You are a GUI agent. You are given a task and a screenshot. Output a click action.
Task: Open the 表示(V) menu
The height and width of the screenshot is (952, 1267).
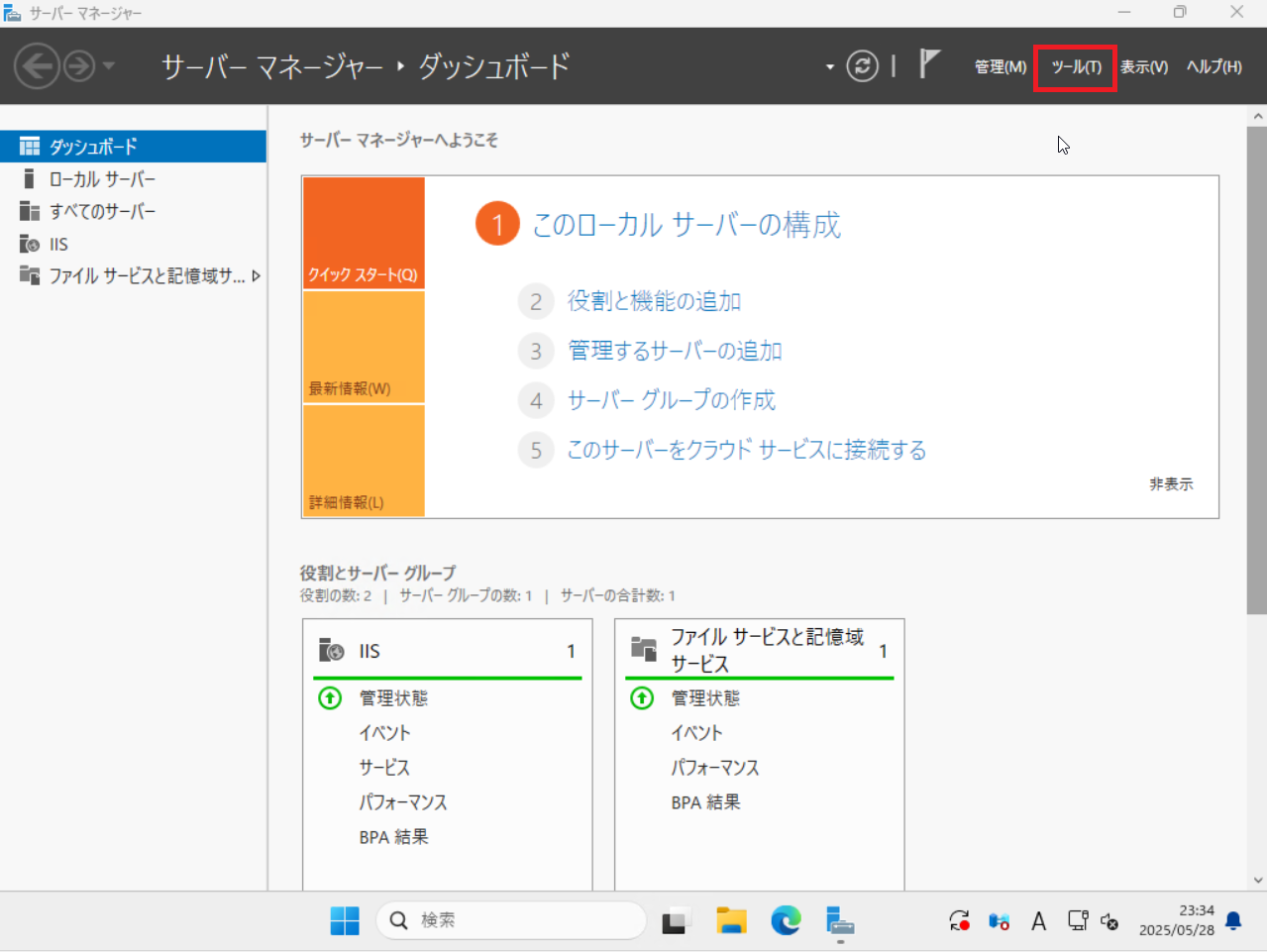coord(1144,66)
